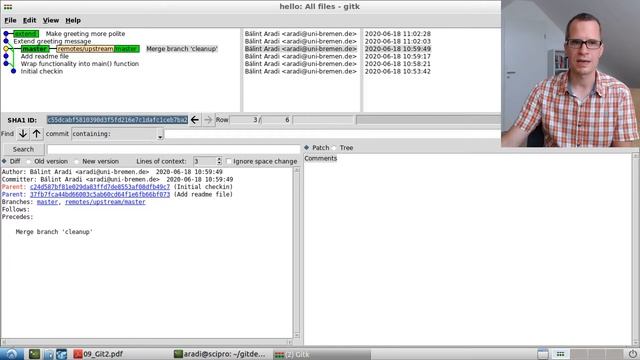Select commit 'Make greeting more polite'
640x360 pixels.
(x=85, y=33)
